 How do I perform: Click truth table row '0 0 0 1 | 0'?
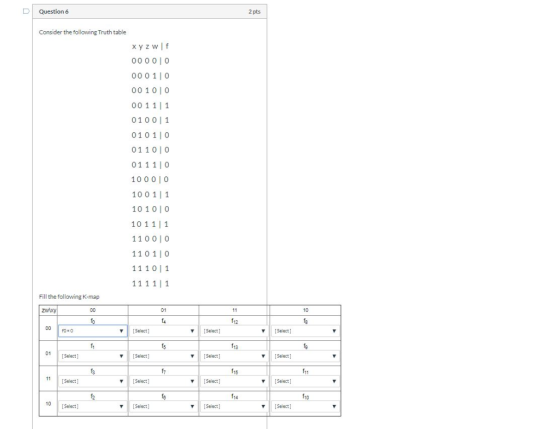pyautogui.click(x=150, y=76)
